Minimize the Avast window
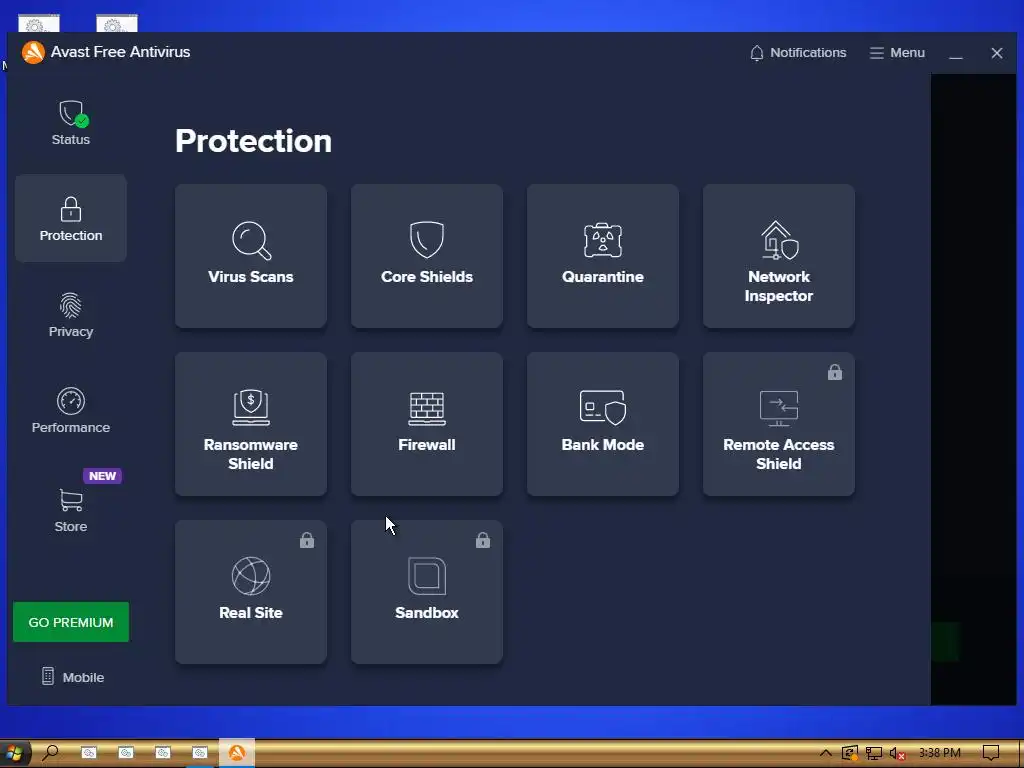1024x768 pixels. pos(955,54)
